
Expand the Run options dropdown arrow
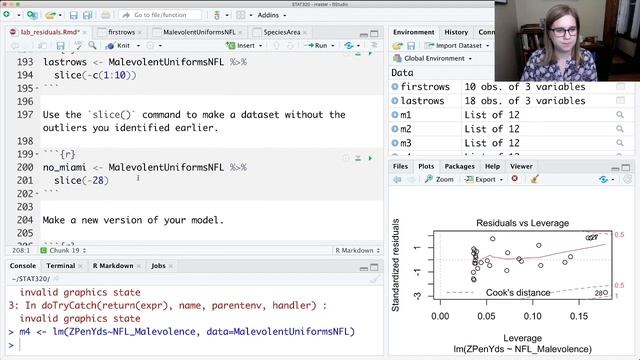333,46
